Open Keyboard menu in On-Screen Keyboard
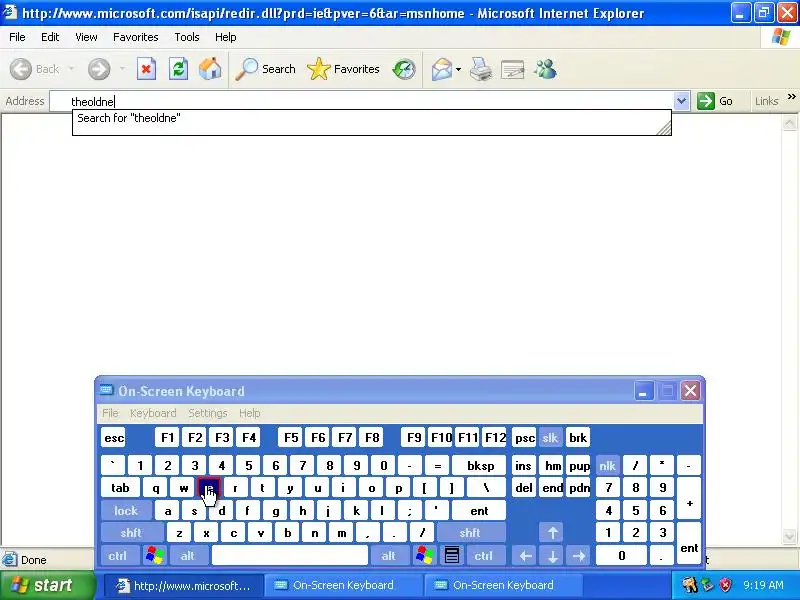The height and width of the screenshot is (600, 800). [x=153, y=413]
